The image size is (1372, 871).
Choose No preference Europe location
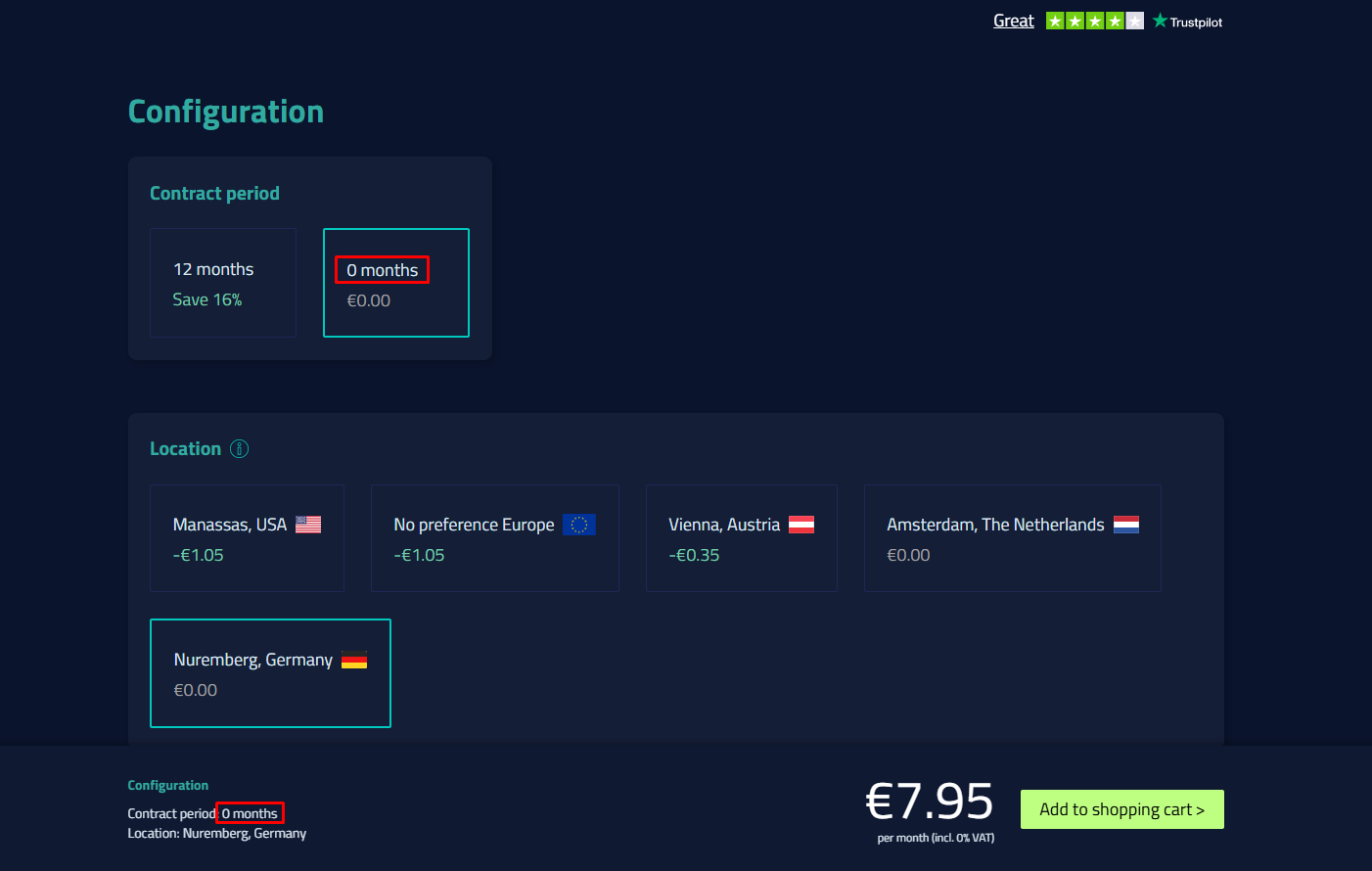(494, 538)
